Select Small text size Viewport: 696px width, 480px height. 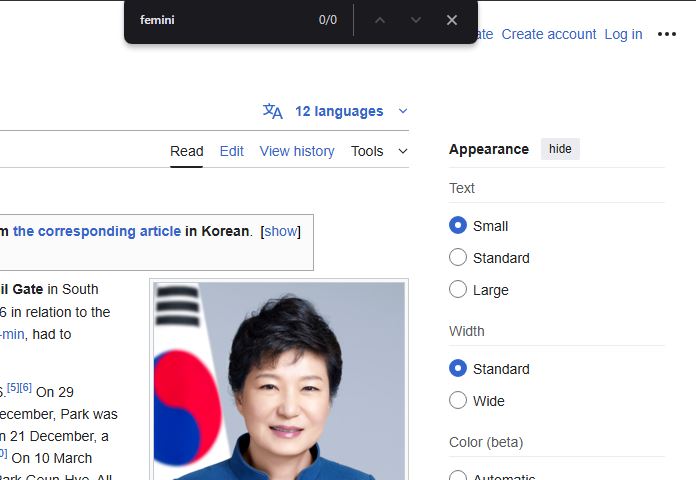[x=458, y=225]
